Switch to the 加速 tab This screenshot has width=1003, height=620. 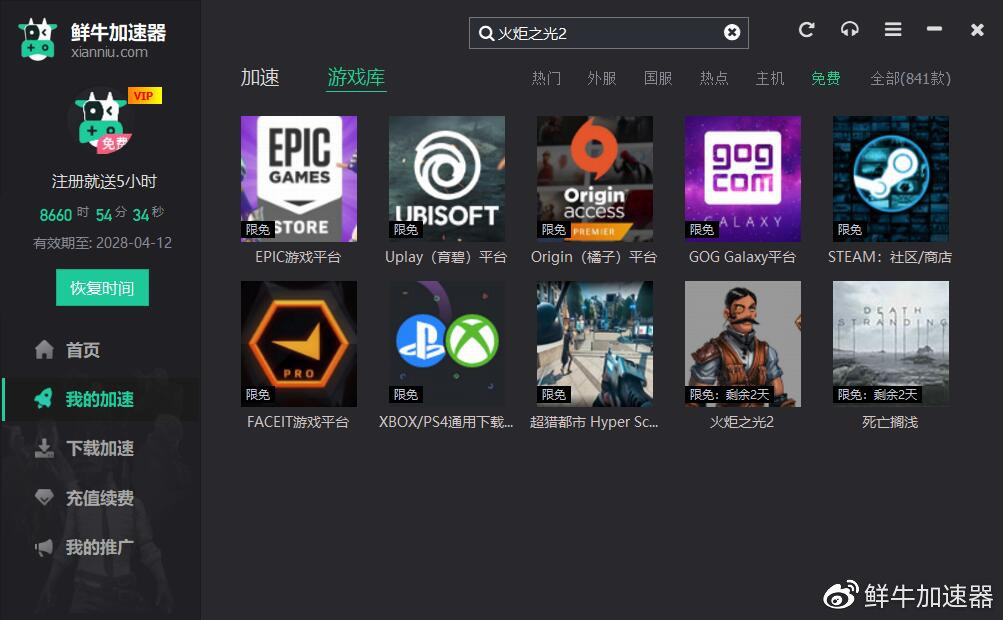tap(260, 77)
